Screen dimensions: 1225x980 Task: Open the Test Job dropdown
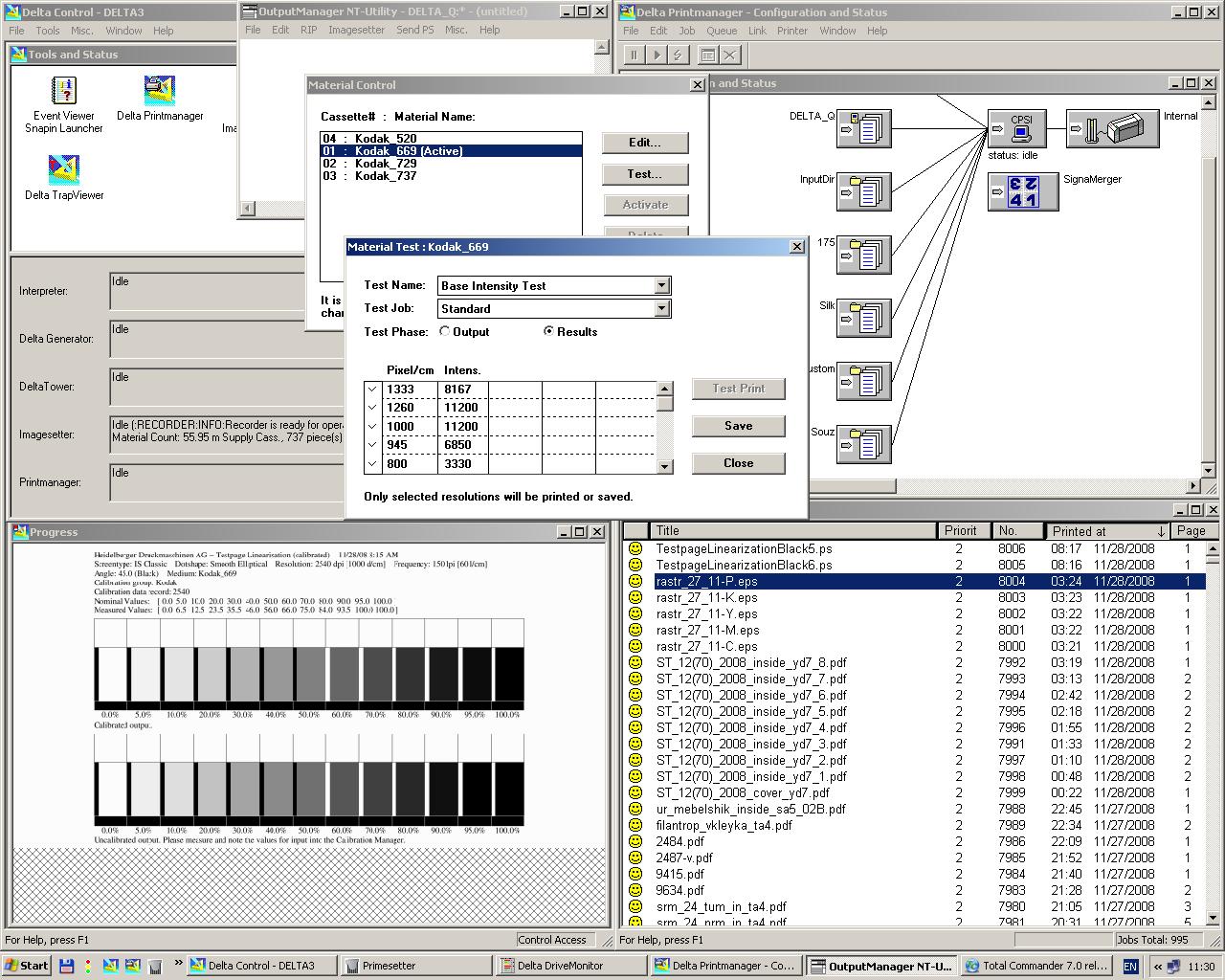click(x=661, y=308)
